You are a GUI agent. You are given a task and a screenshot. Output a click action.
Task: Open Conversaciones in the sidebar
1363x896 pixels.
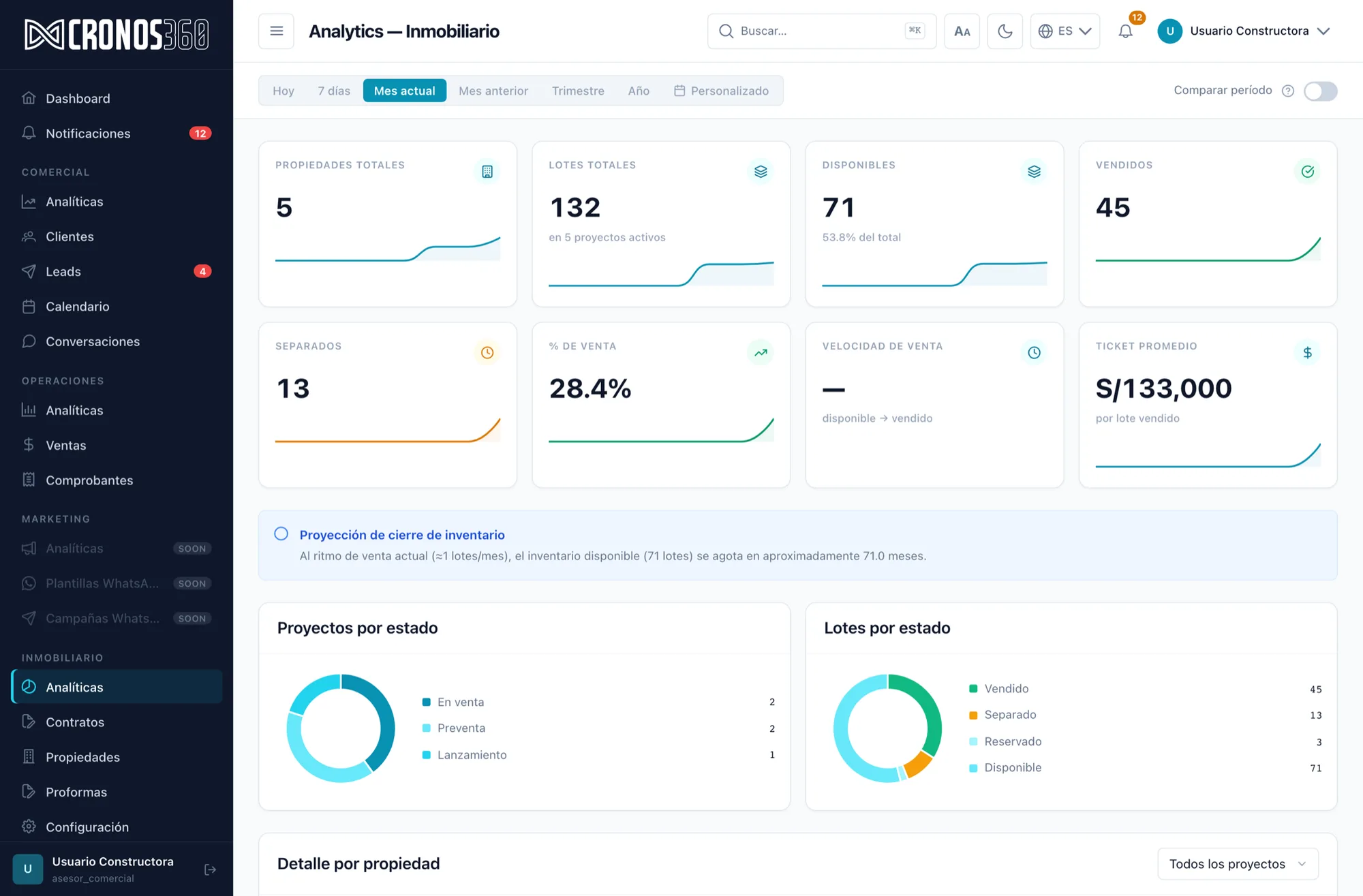(x=117, y=341)
